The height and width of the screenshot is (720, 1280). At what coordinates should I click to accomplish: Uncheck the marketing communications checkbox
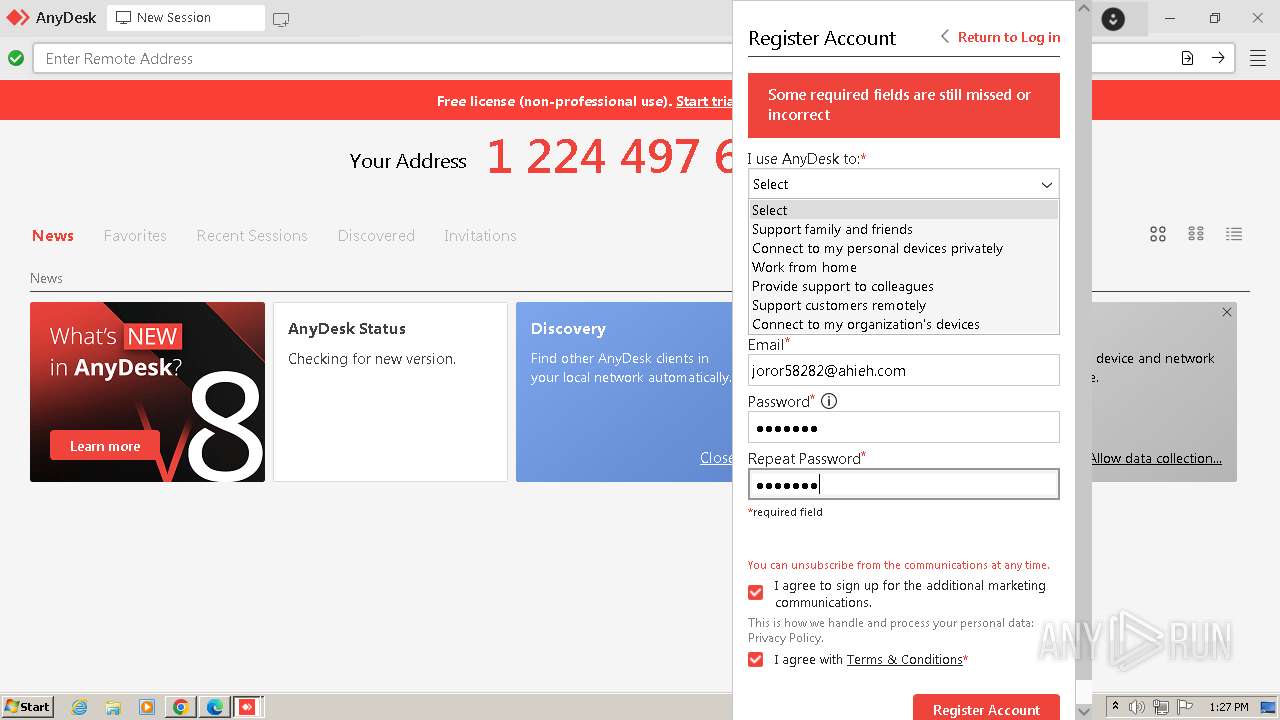coord(756,593)
